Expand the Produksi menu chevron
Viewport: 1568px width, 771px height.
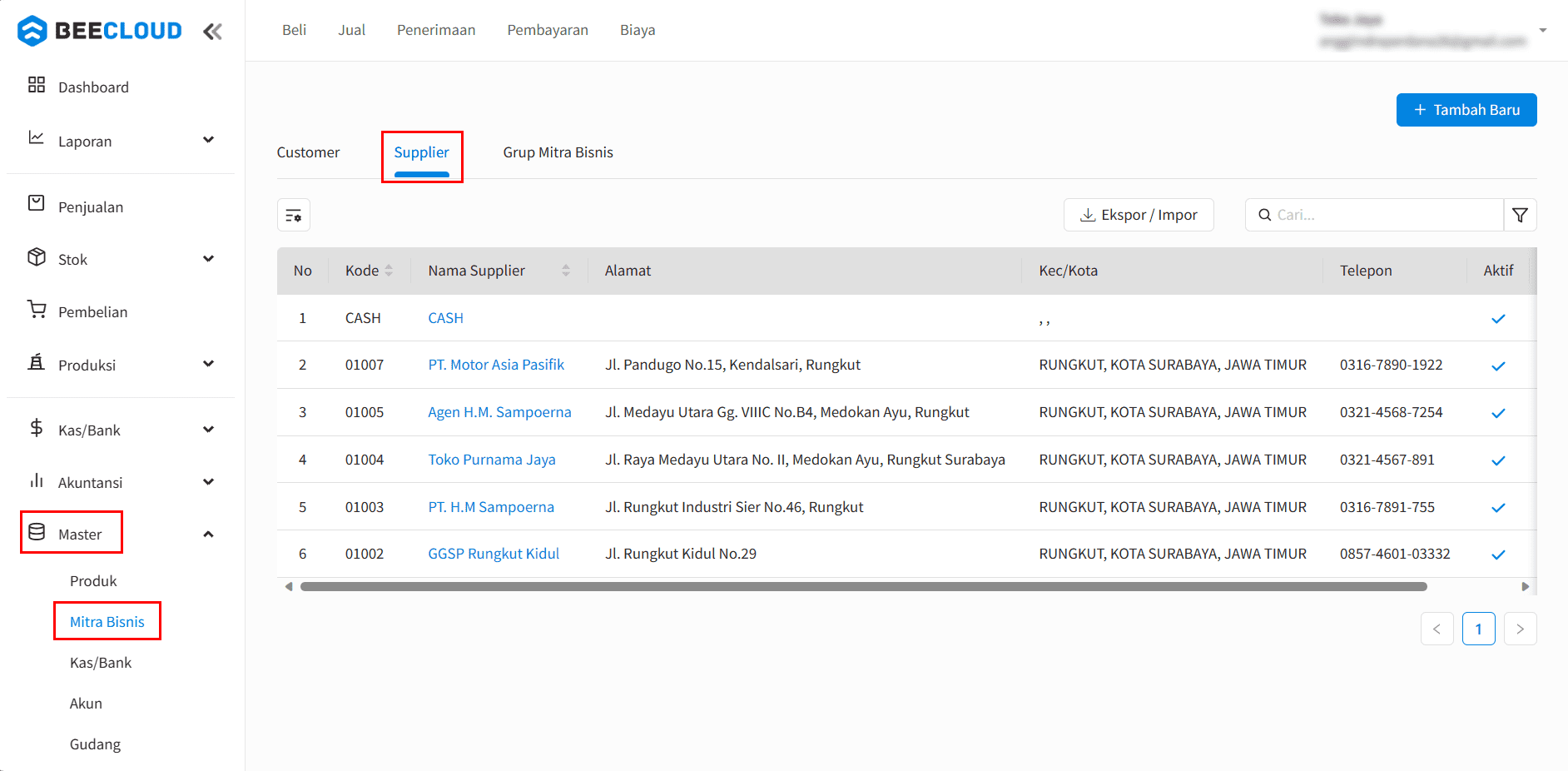point(209,364)
